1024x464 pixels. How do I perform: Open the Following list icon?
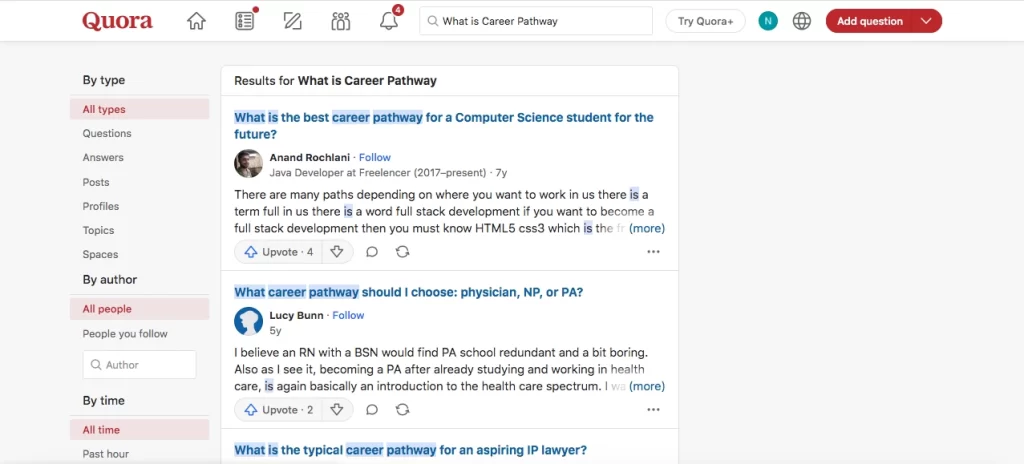point(244,21)
